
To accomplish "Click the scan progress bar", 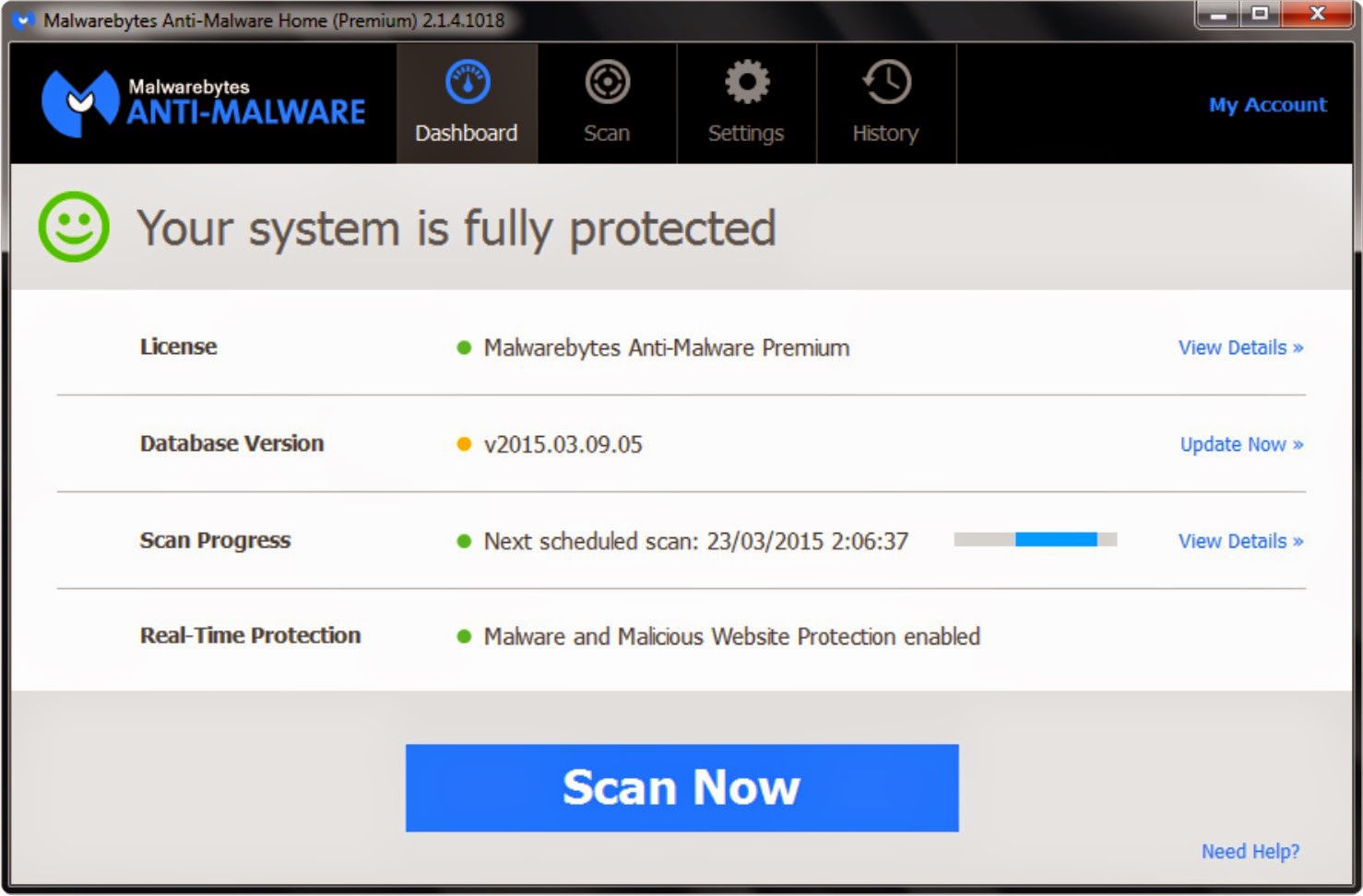I will point(1036,539).
